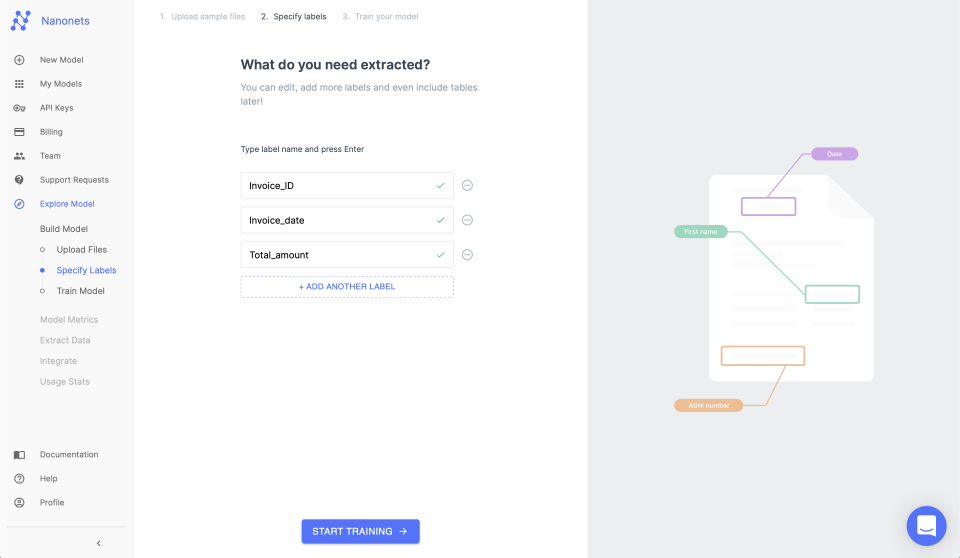This screenshot has height=558, width=960.
Task: Collapse the sidebar with chevron arrow
Action: 99,543
